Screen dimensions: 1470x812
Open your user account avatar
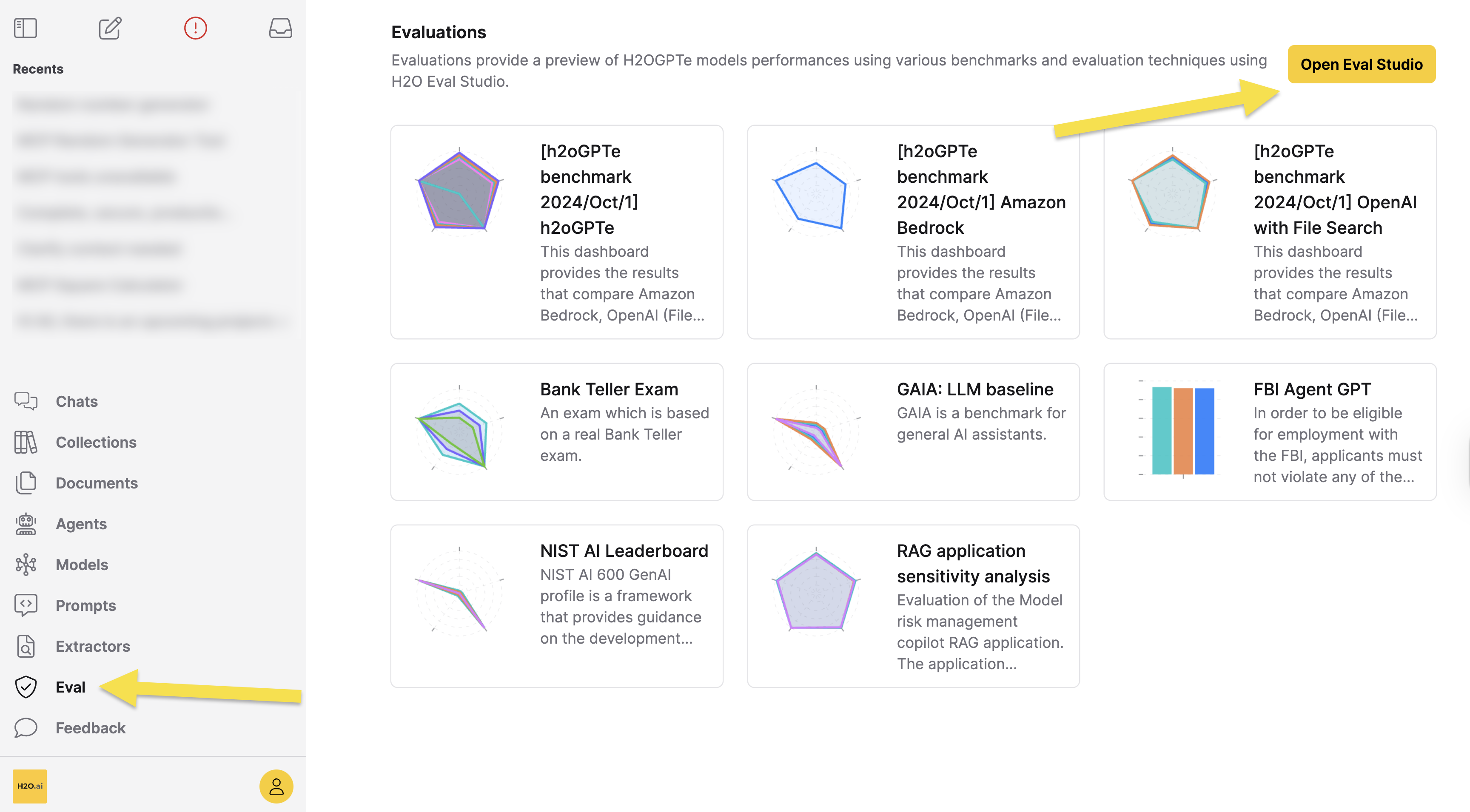pos(276,786)
